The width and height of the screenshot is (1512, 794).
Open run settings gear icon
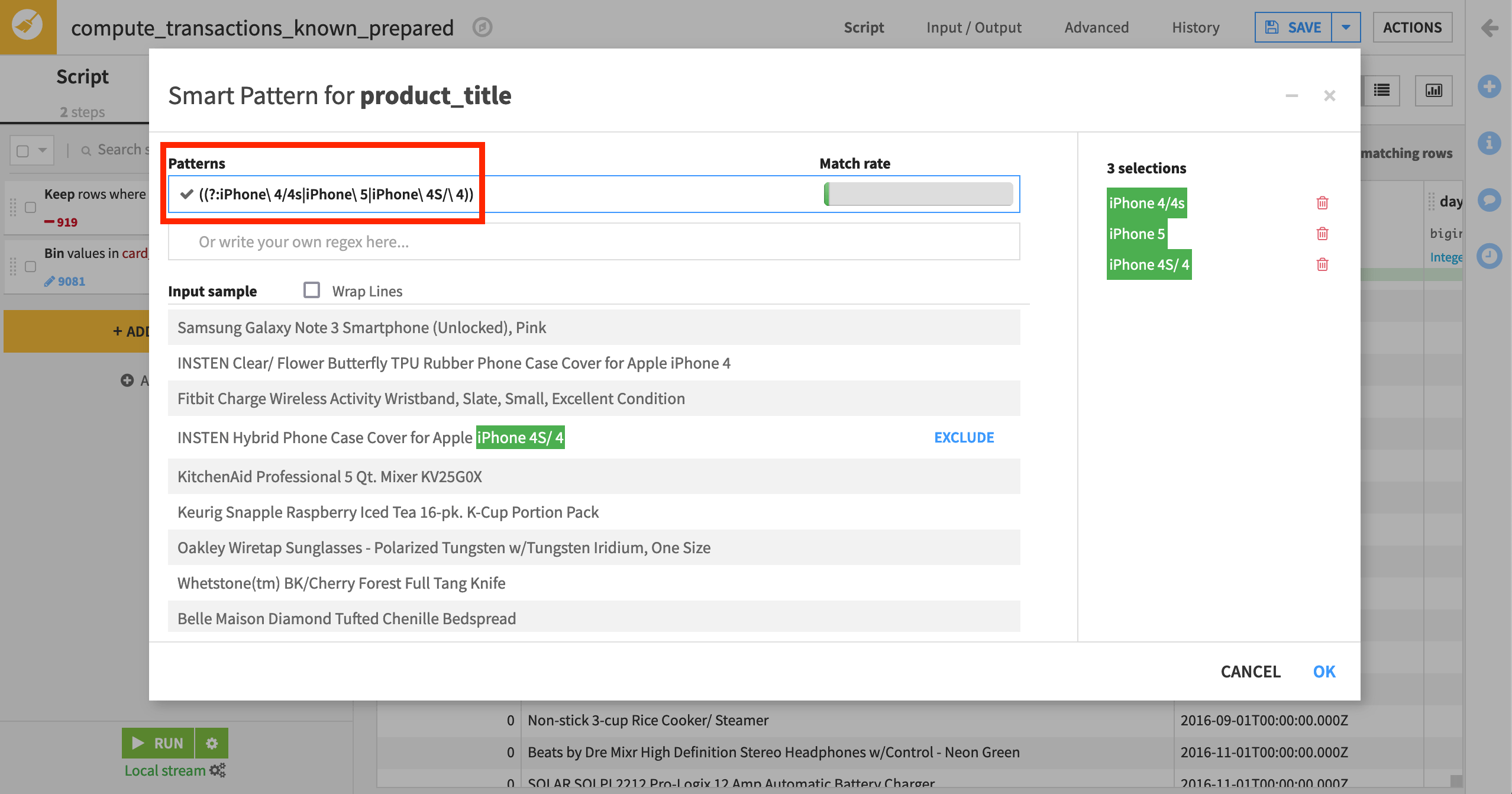tap(212, 743)
